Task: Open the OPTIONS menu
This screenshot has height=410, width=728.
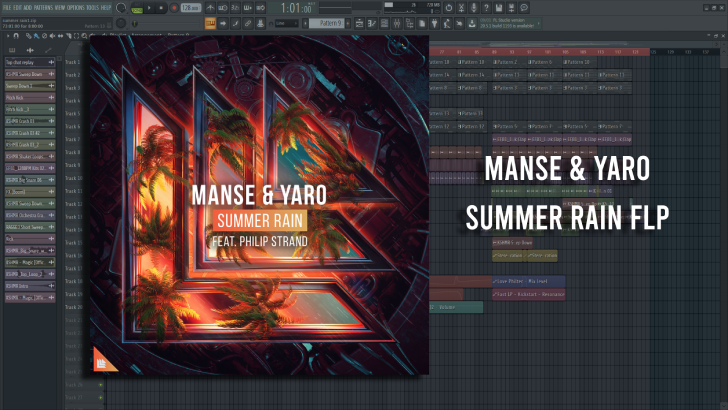Action: coord(76,8)
